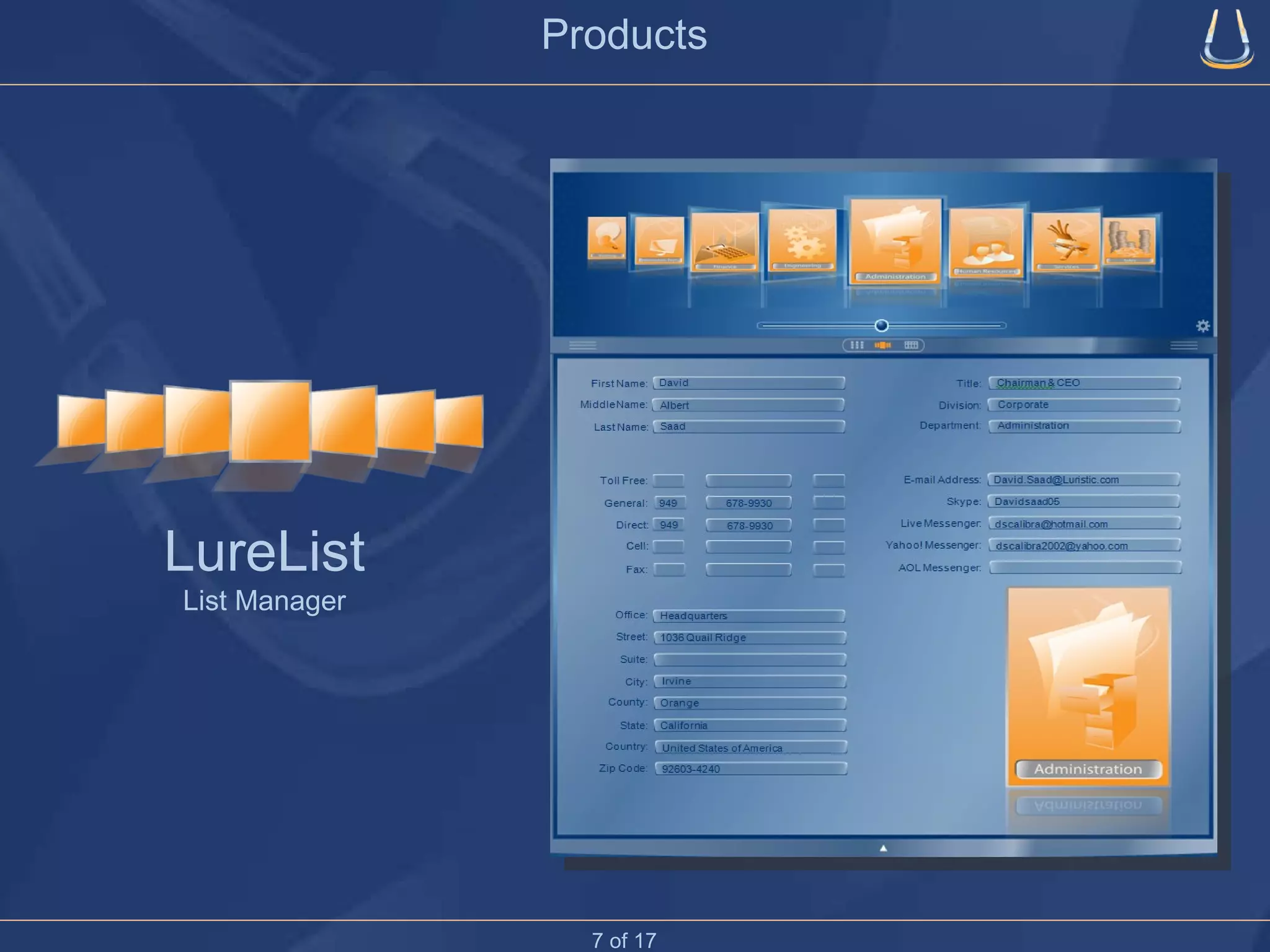Click the Administration label on large card
1270x952 pixels.
(x=1088, y=769)
